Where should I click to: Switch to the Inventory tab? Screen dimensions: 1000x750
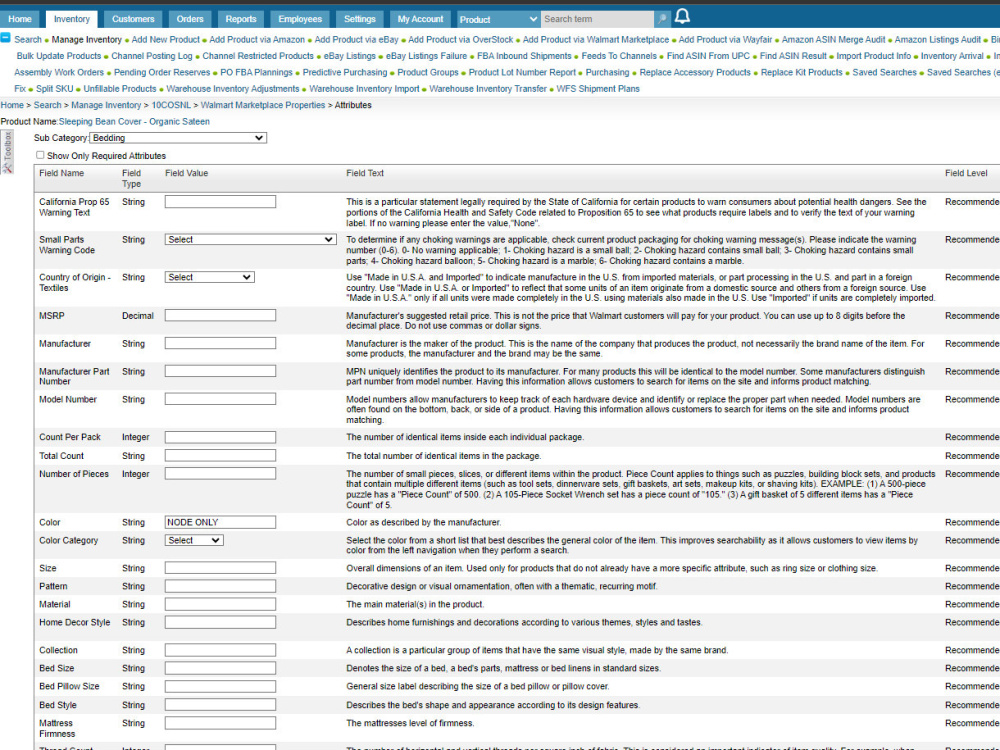coord(71,19)
